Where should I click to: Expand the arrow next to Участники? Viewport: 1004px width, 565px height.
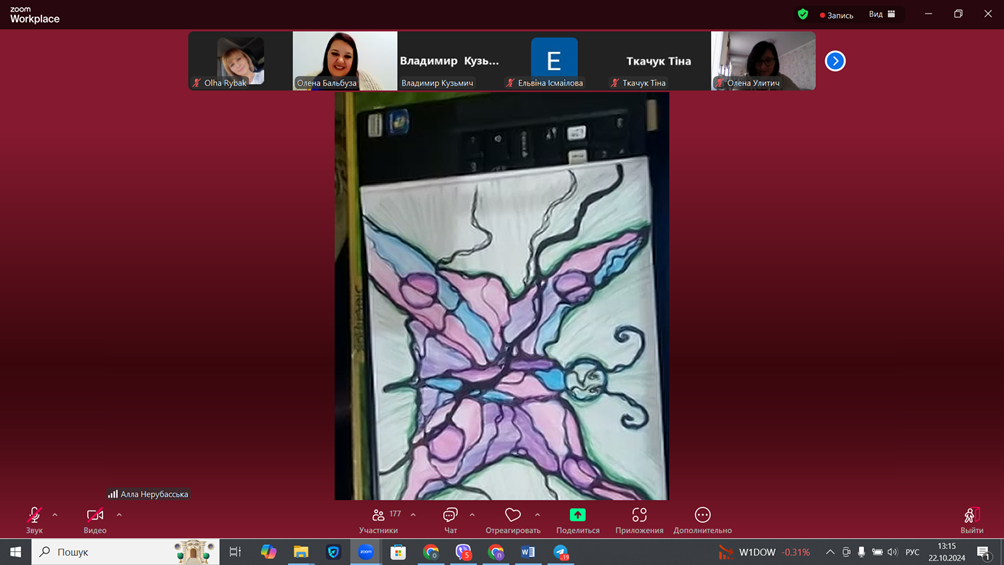[413, 515]
